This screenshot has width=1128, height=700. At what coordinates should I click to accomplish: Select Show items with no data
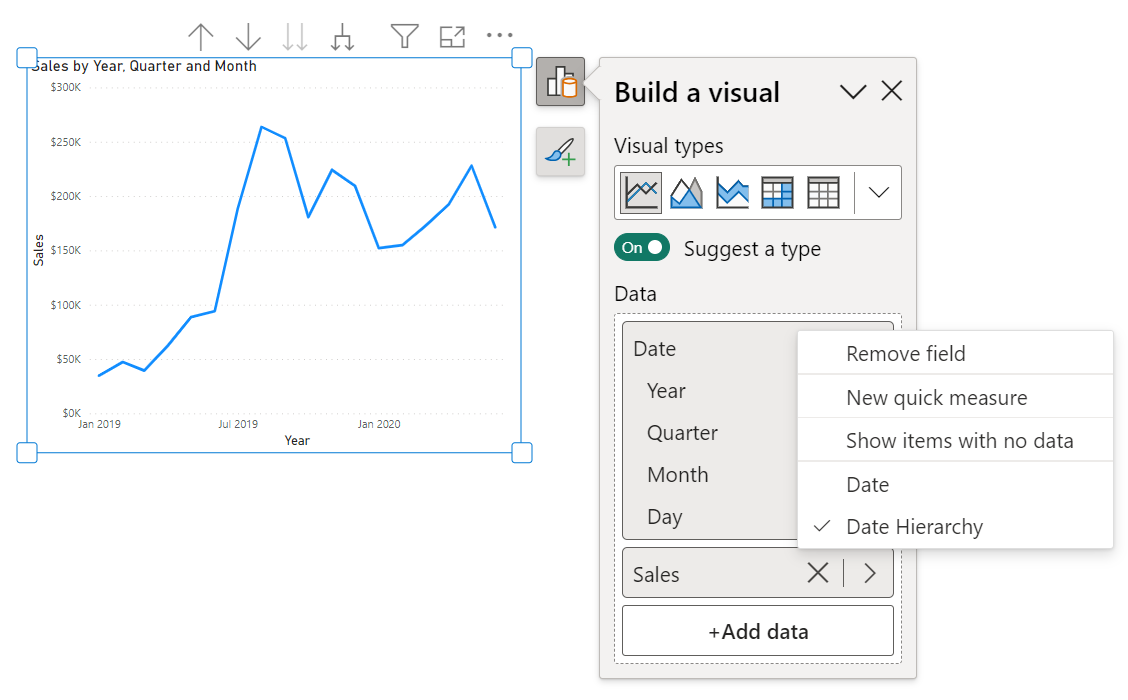(955, 440)
